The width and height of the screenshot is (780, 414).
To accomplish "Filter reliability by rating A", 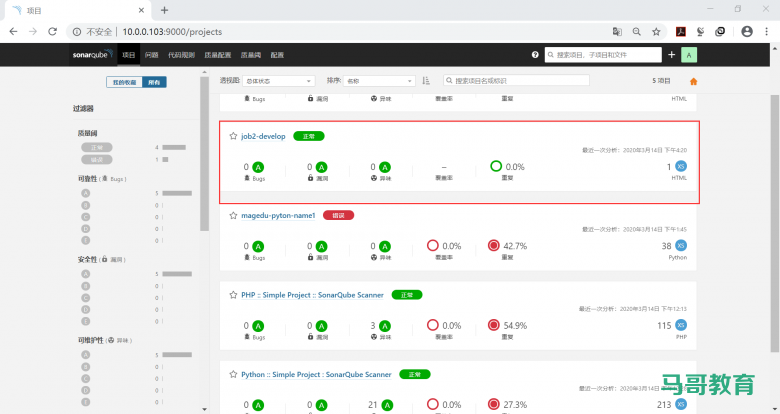I will tap(86, 193).
